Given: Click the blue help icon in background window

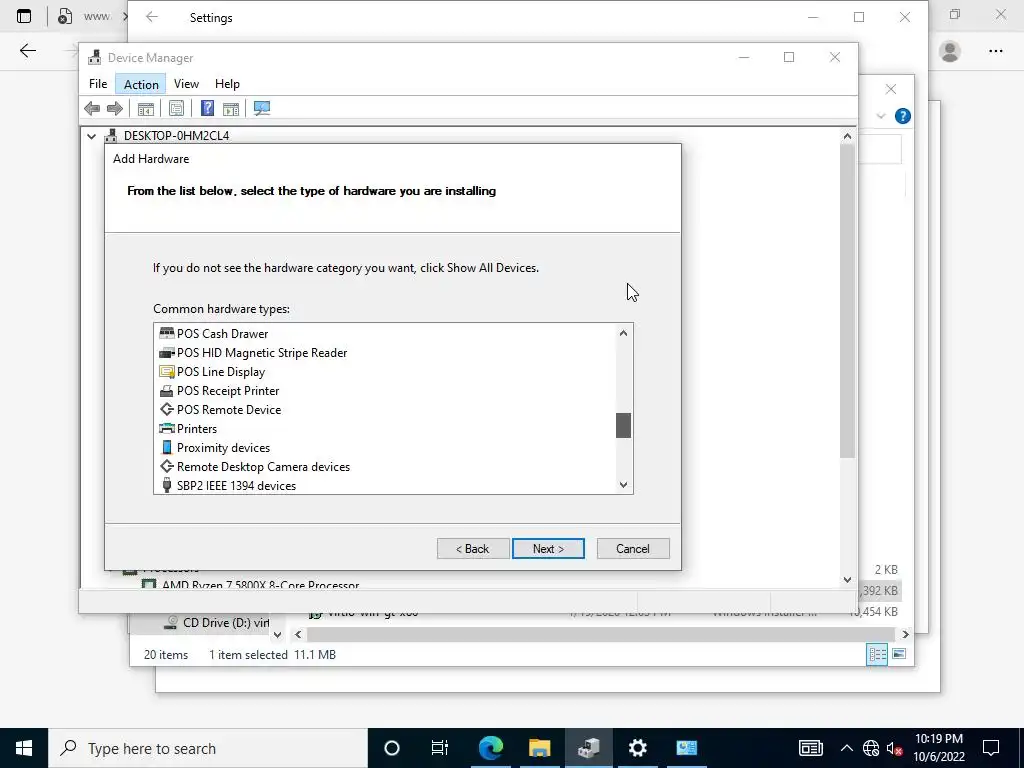Looking at the screenshot, I should click(903, 116).
